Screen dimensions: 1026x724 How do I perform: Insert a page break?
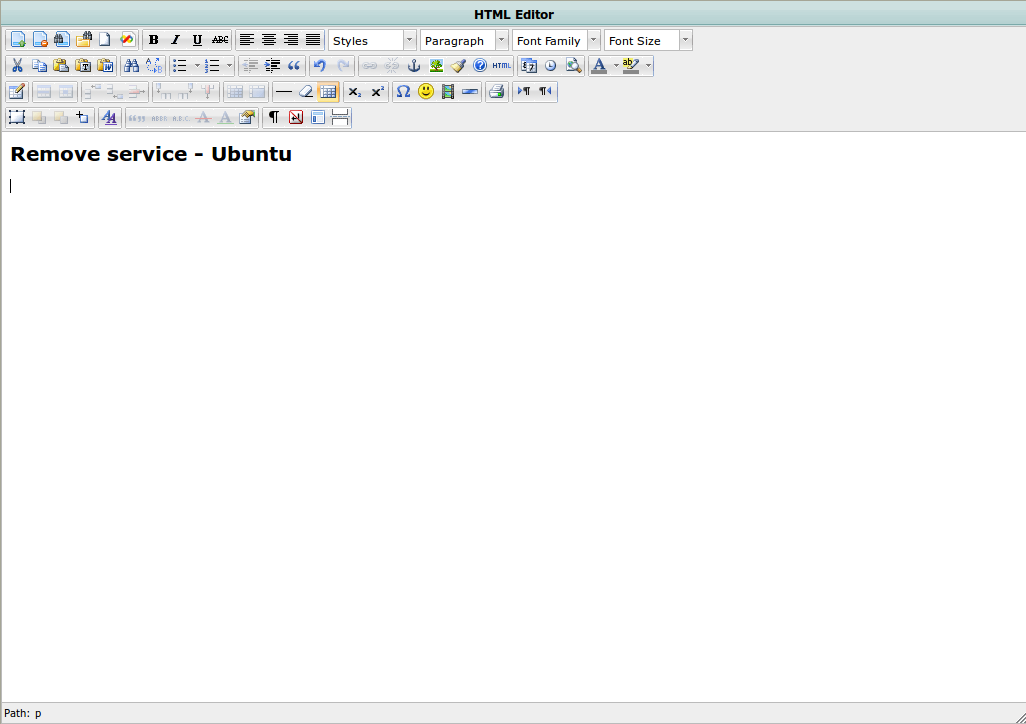tap(340, 118)
